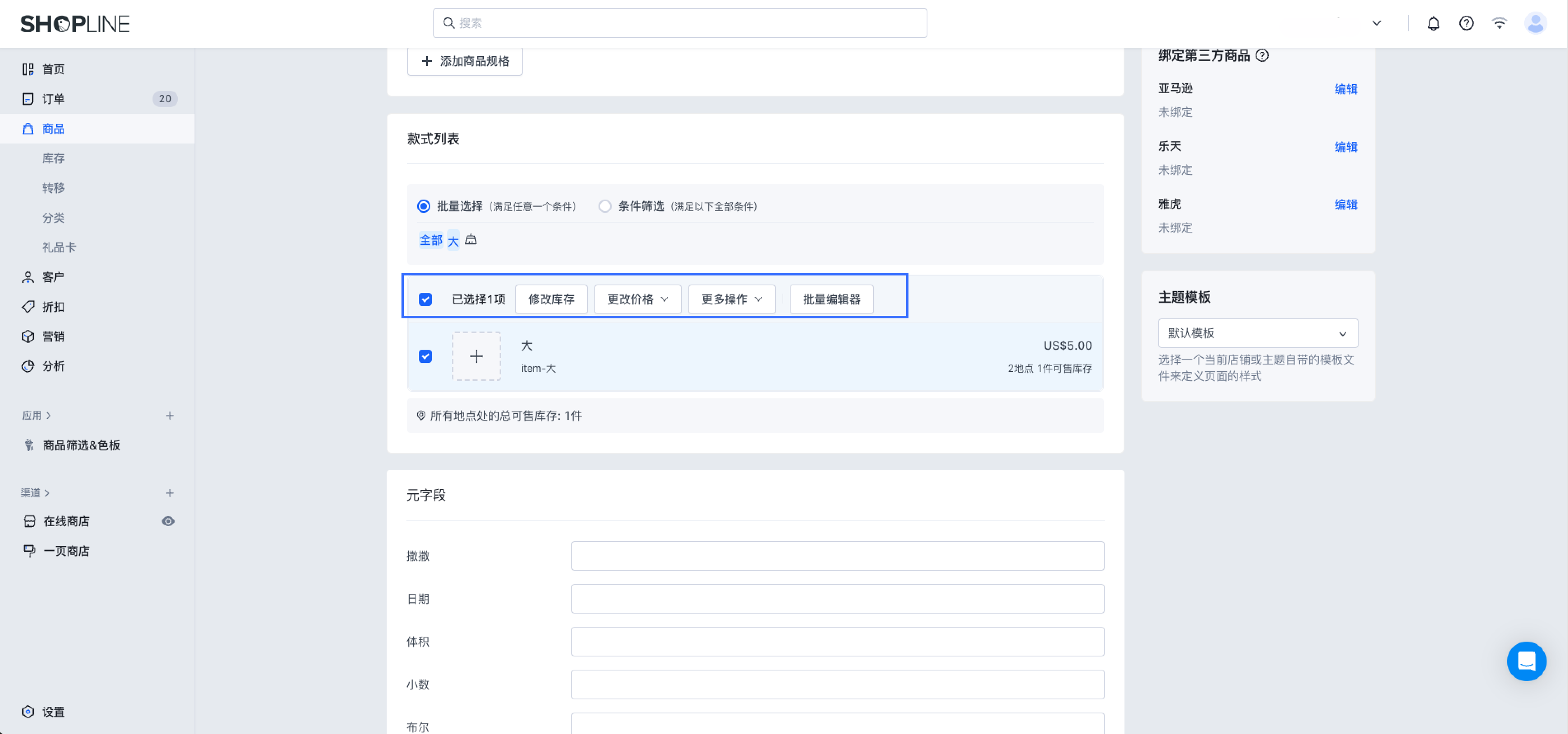Click the 体积 metafield input
Image resolution: width=1568 pixels, height=734 pixels.
pos(838,641)
